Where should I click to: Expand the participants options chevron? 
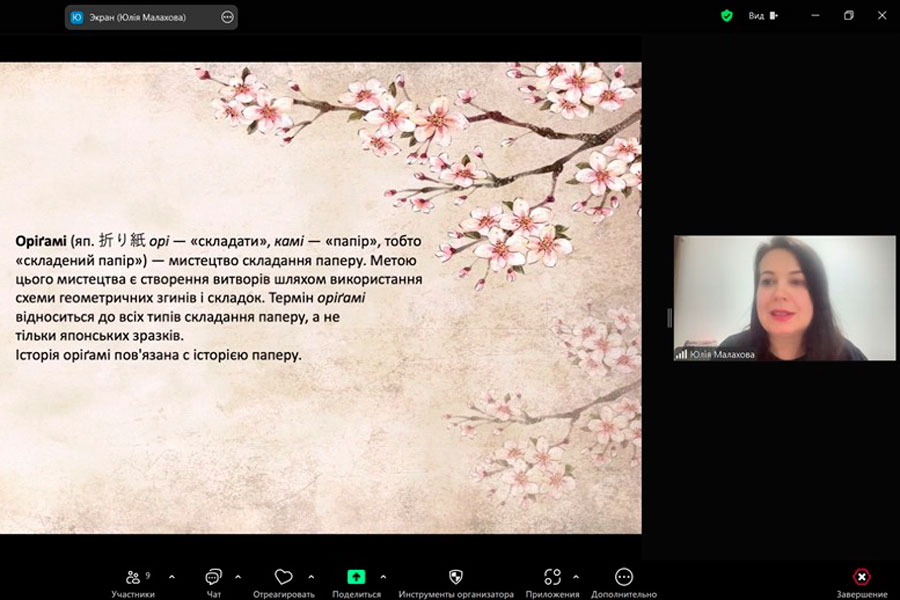[172, 577]
